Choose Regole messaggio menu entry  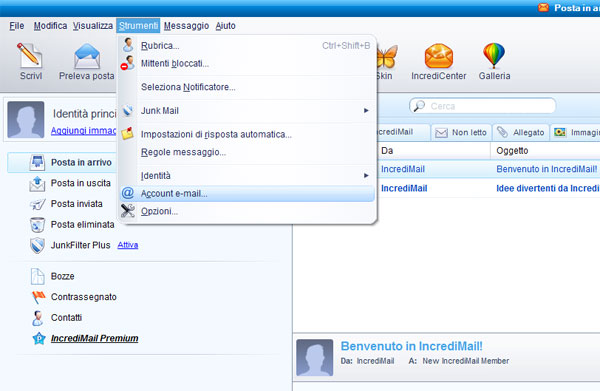pyautogui.click(x=247, y=152)
